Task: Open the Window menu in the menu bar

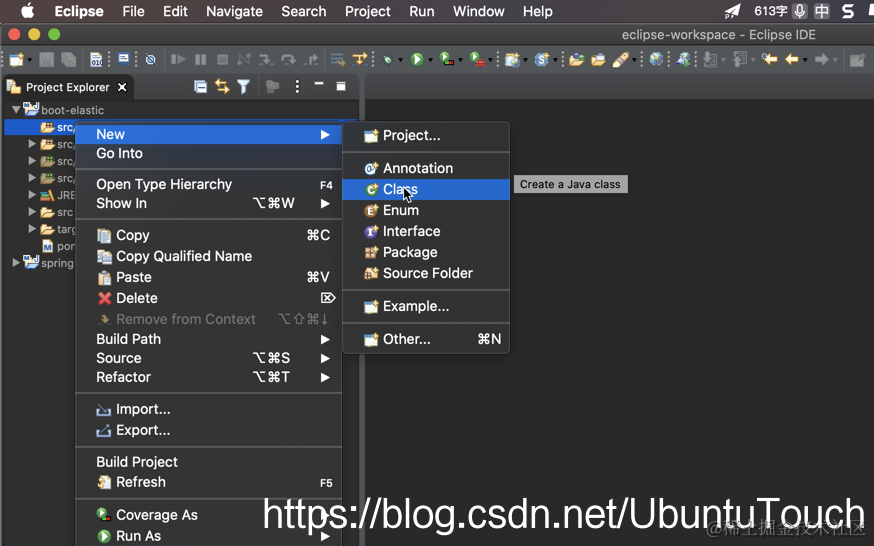Action: [x=478, y=11]
